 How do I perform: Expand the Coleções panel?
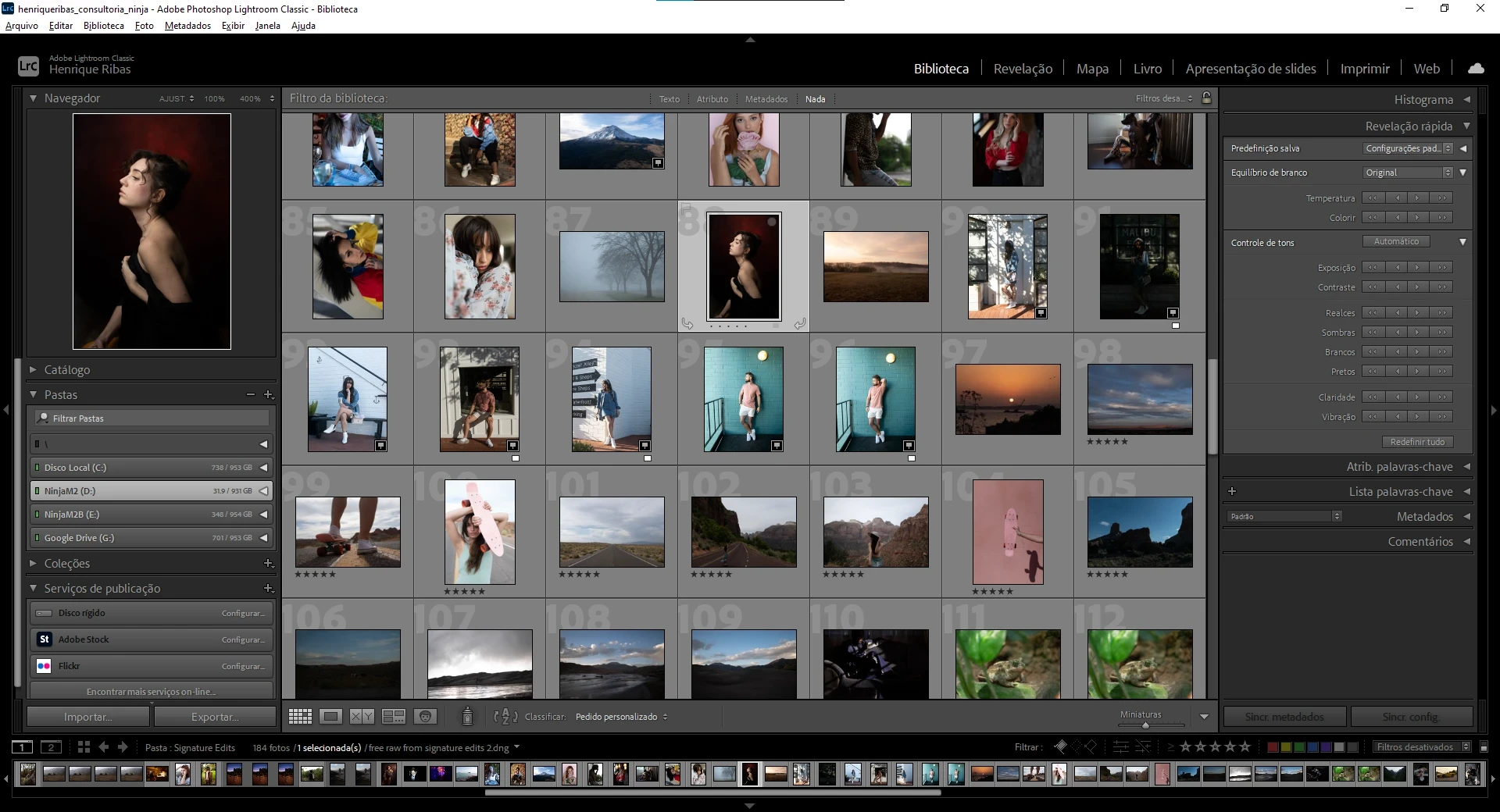coord(33,563)
